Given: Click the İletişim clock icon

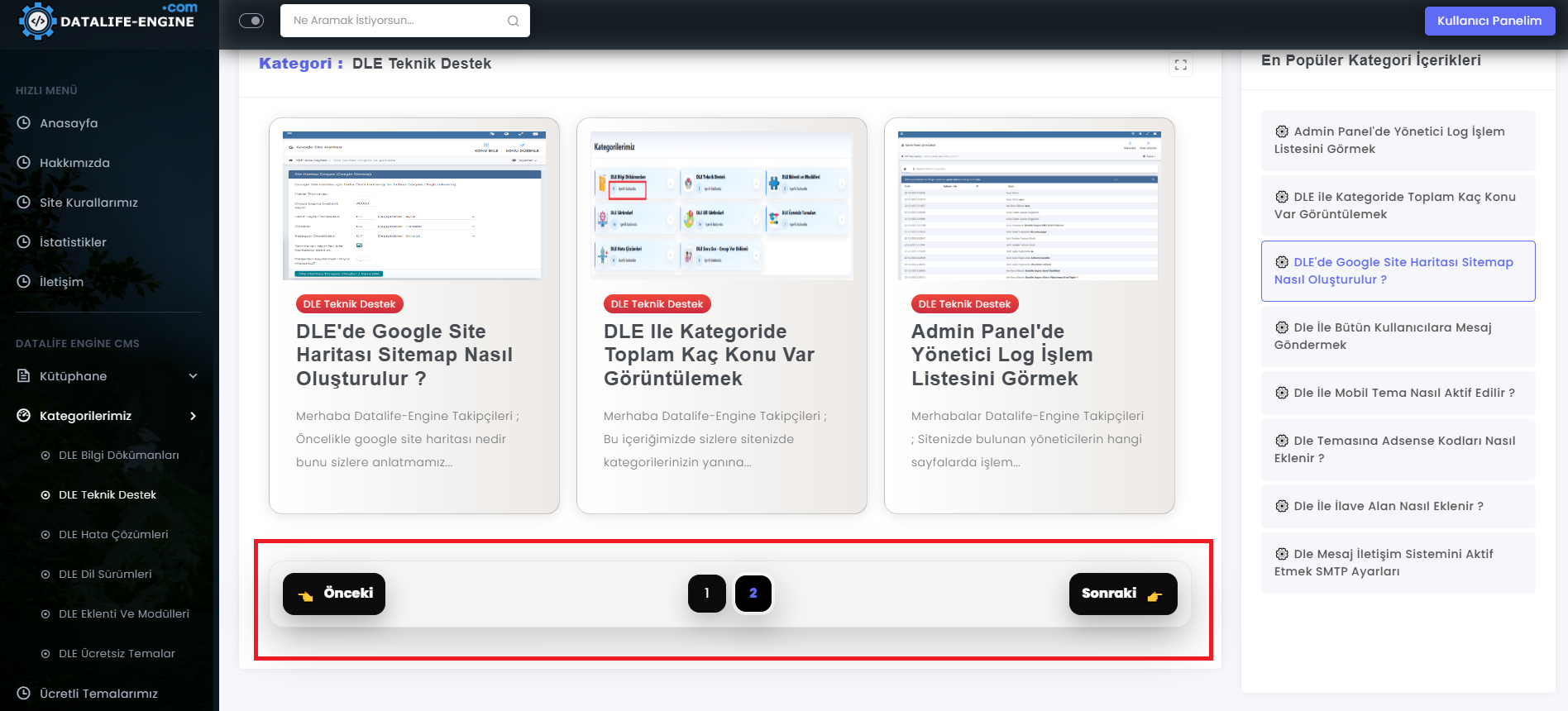Looking at the screenshot, I should (x=24, y=282).
